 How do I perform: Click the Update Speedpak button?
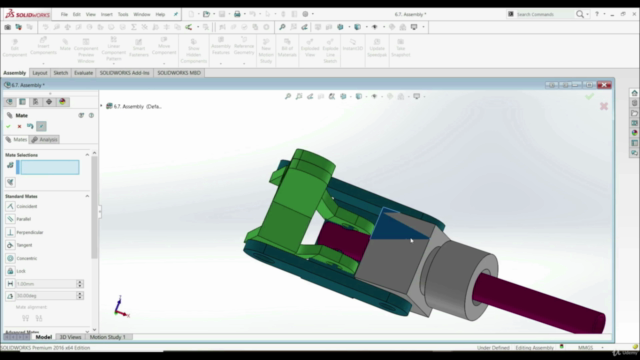click(x=377, y=48)
